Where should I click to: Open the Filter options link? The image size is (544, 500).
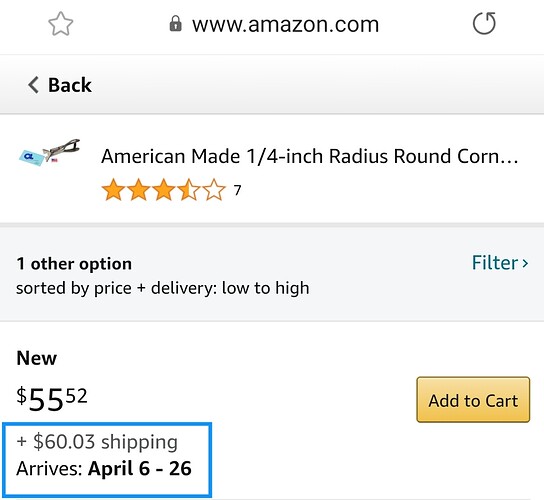500,263
